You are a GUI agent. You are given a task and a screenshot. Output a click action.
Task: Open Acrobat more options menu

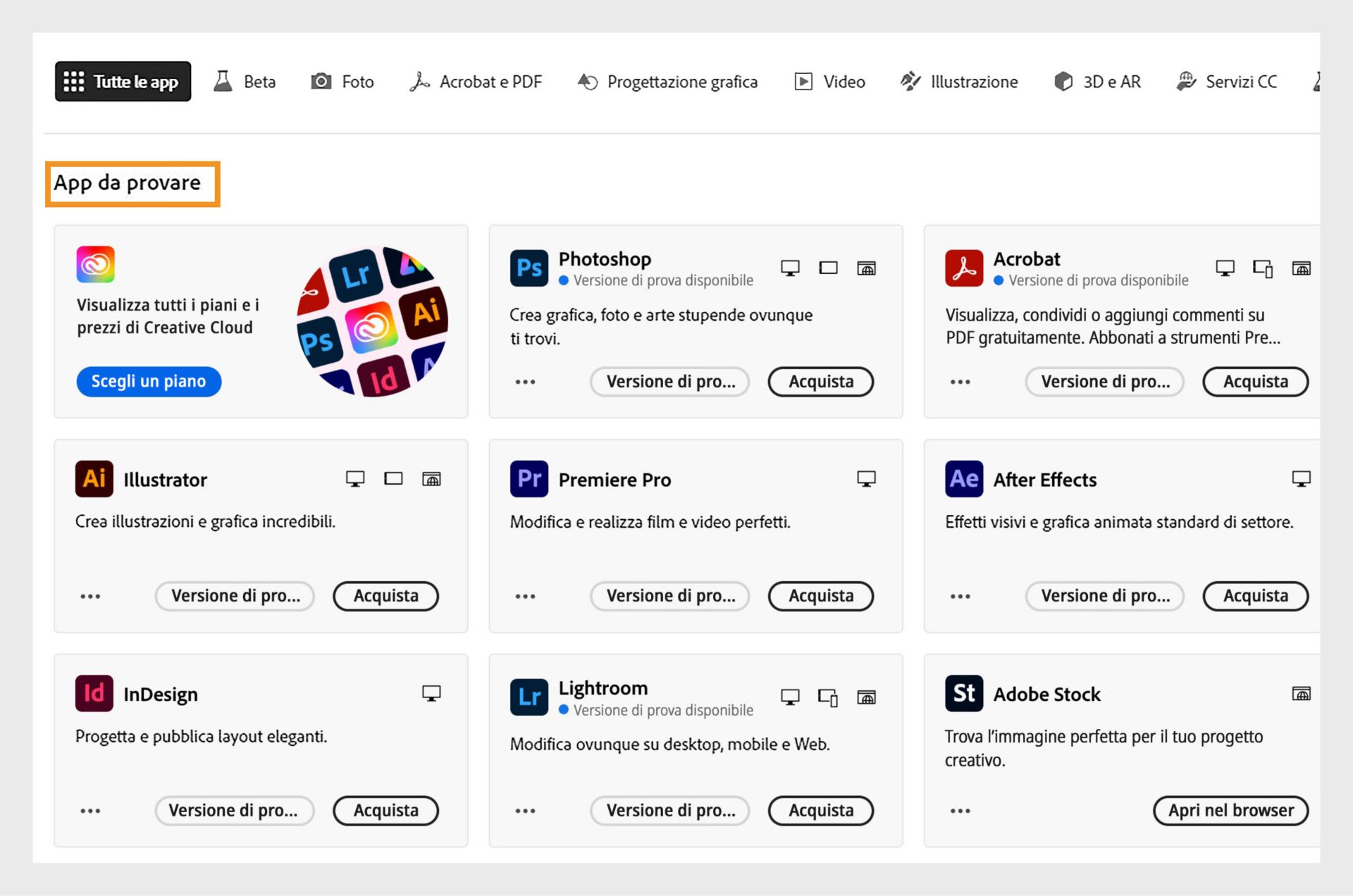click(960, 382)
